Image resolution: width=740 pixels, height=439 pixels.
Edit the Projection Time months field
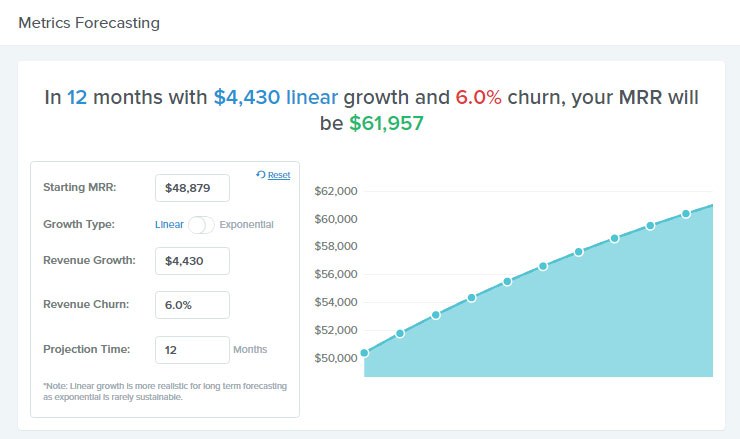pyautogui.click(x=193, y=350)
